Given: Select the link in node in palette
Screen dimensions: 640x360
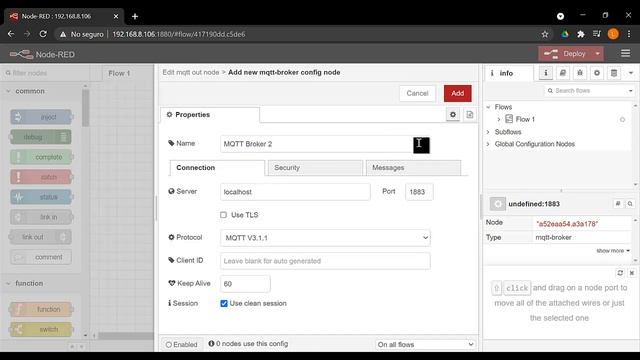Looking at the screenshot, I should pyautogui.click(x=41, y=217).
